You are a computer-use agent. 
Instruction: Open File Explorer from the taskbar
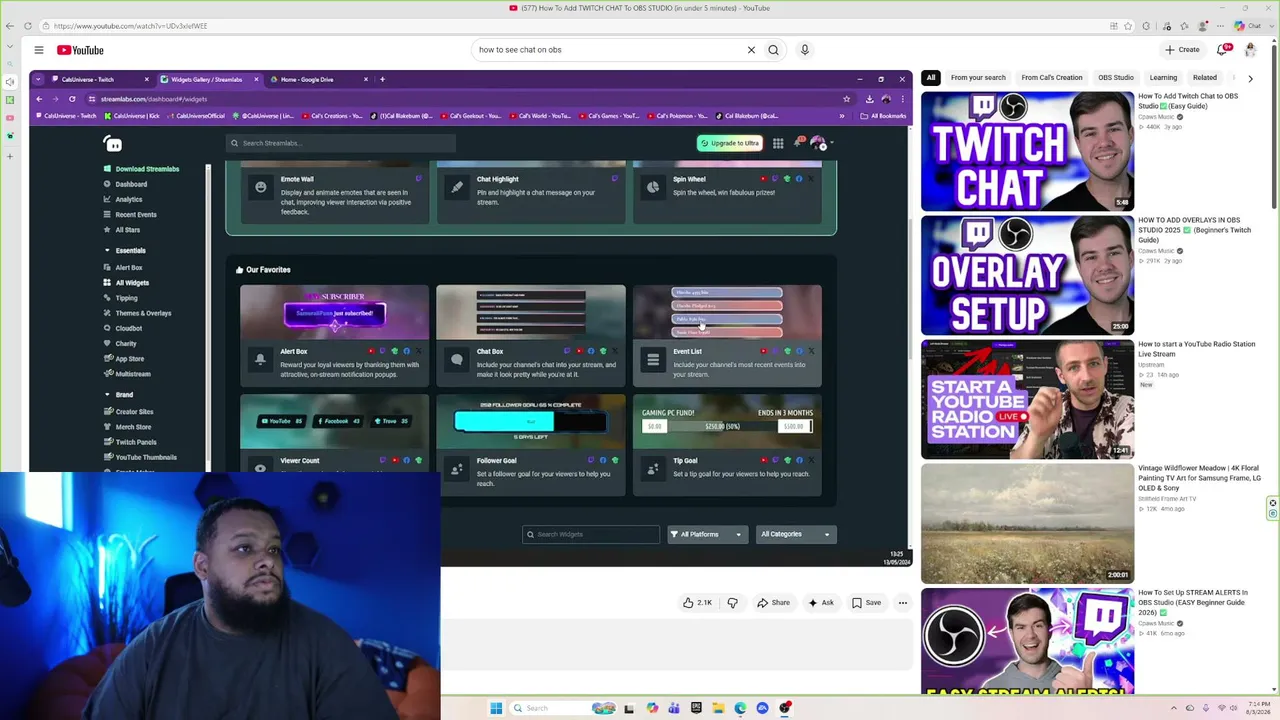(x=718, y=708)
